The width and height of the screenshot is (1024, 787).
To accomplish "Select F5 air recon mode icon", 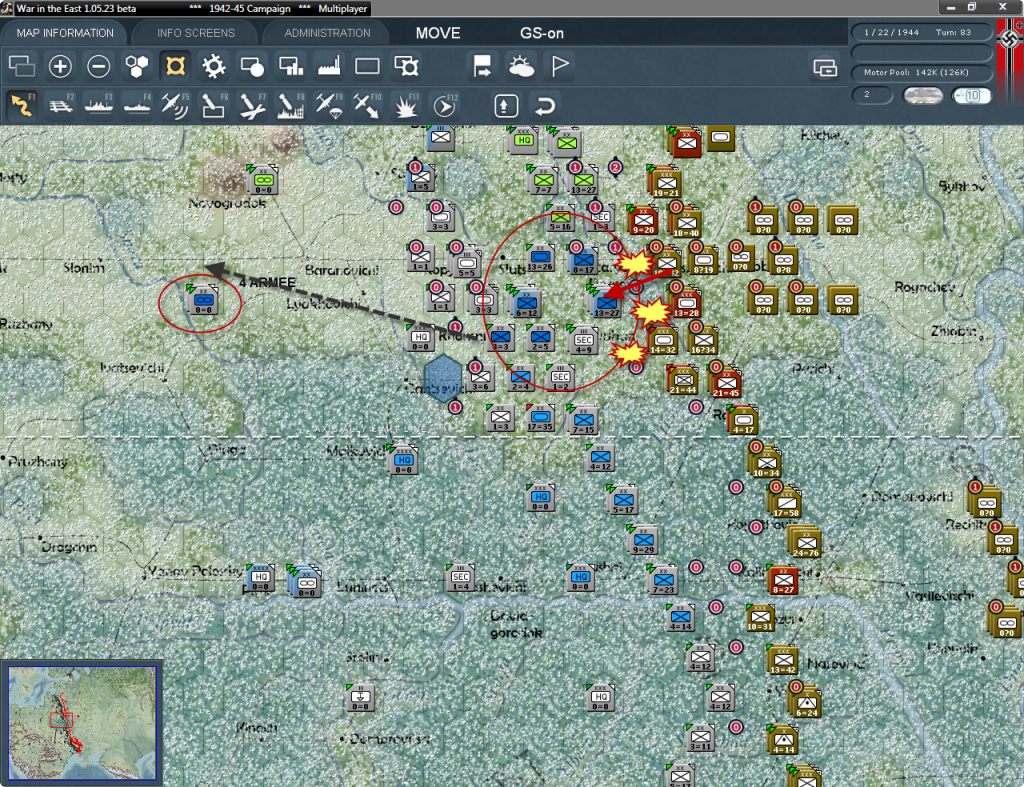I will tap(175, 105).
